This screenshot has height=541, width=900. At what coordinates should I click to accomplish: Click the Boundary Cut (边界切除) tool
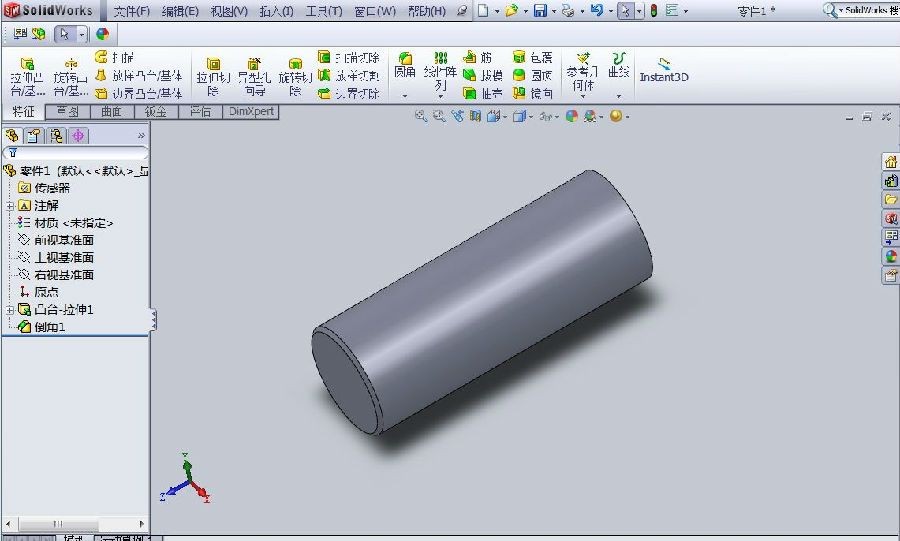[x=348, y=93]
